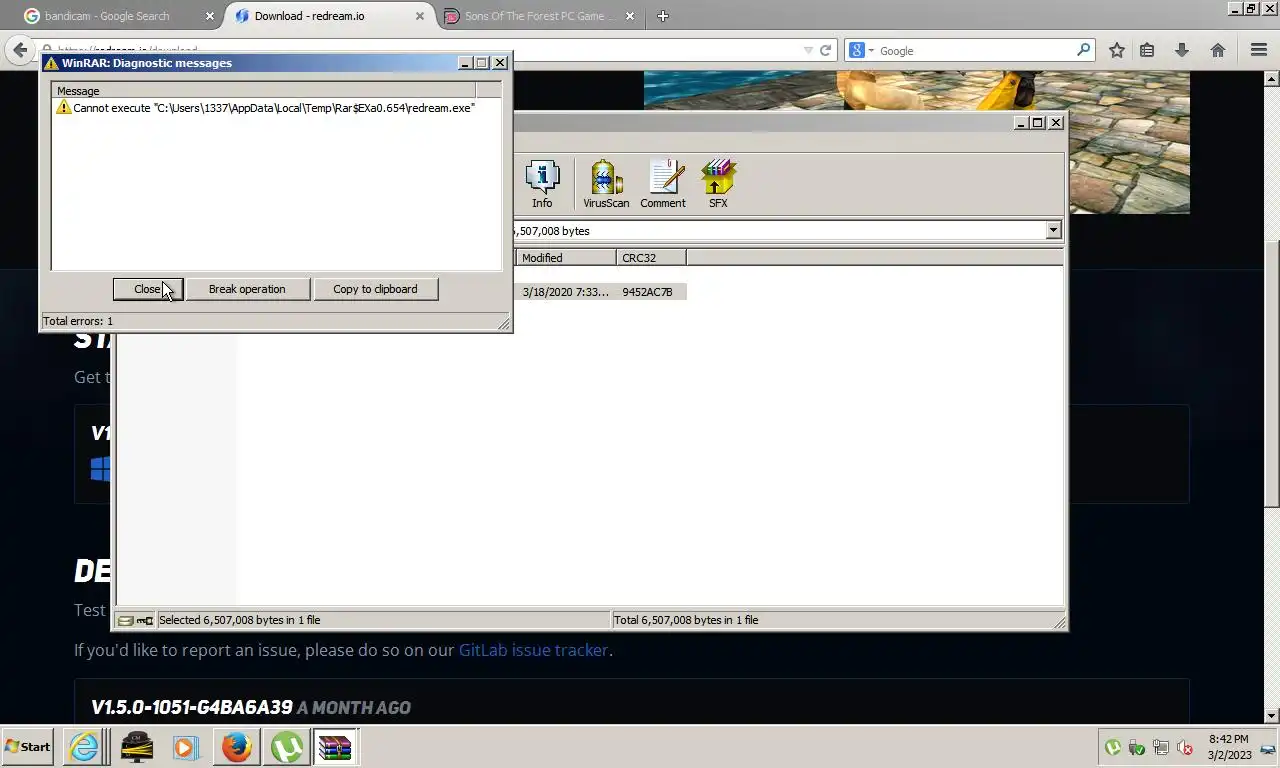Click the warning icon beside the error message

[x=64, y=107]
